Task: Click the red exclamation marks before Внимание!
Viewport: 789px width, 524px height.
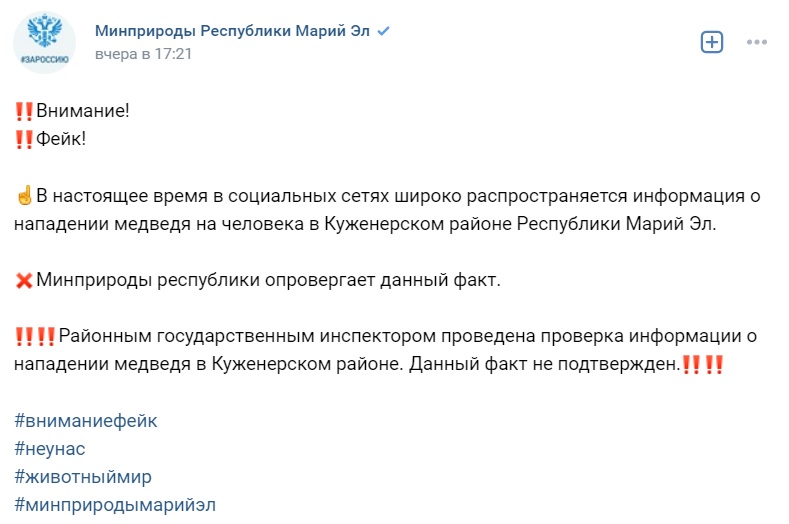Action: click(x=24, y=111)
